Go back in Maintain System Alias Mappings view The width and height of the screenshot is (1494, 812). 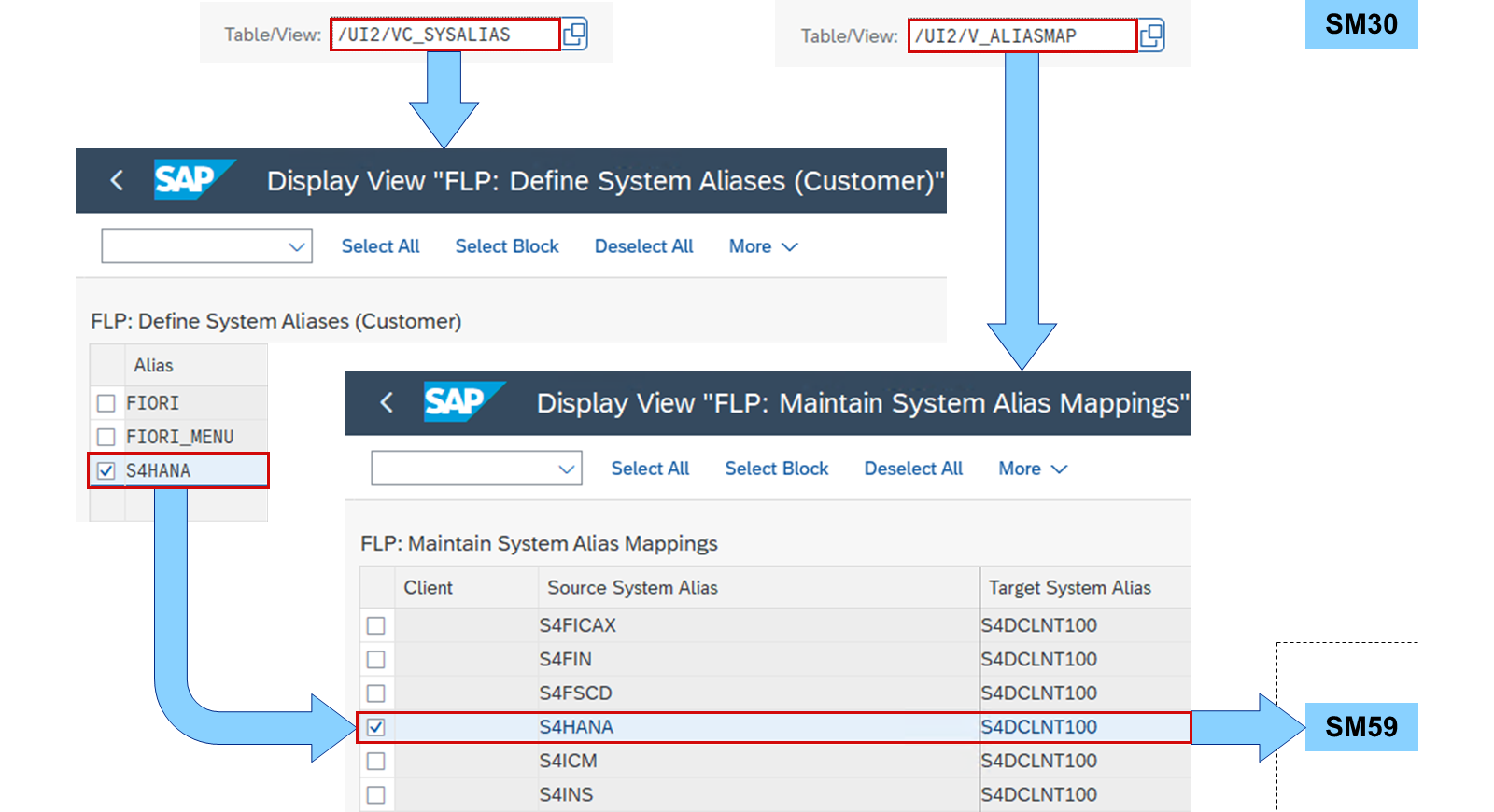[x=387, y=402]
